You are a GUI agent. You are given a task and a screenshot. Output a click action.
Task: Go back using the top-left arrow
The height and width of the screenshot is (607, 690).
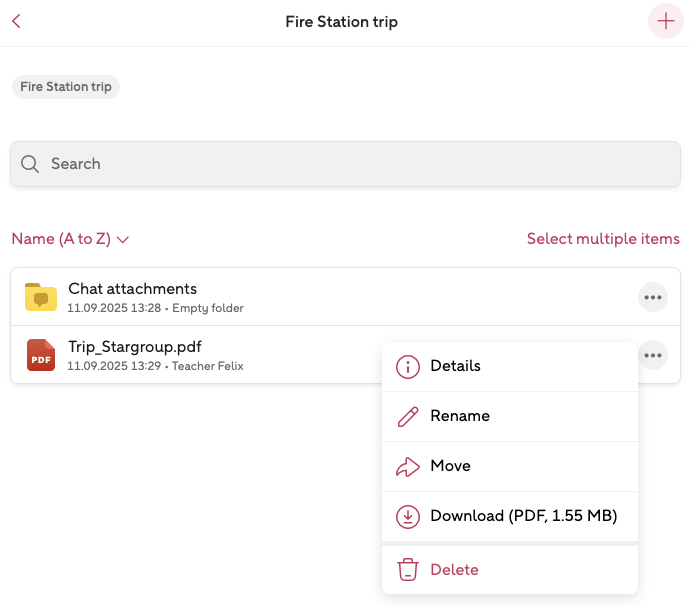coord(16,22)
